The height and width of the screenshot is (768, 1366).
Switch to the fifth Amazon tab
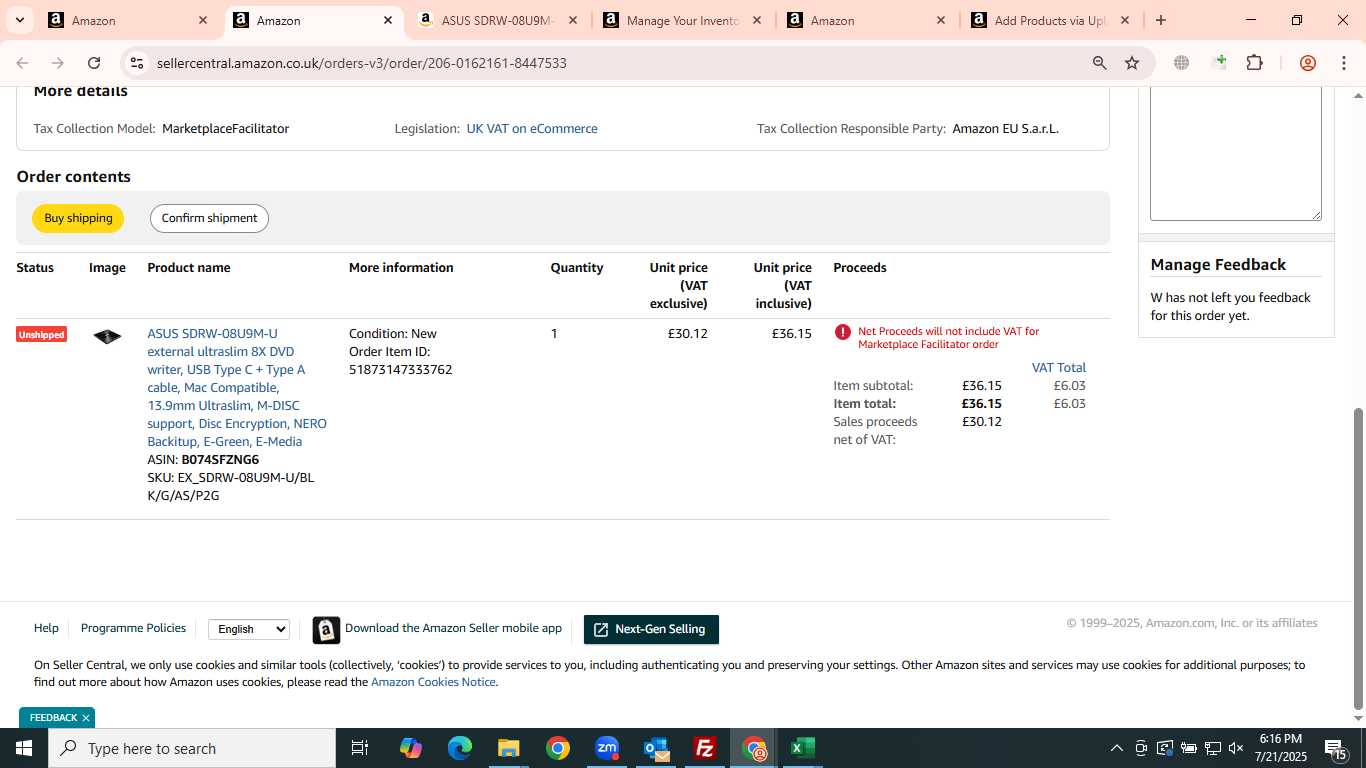click(x=864, y=20)
